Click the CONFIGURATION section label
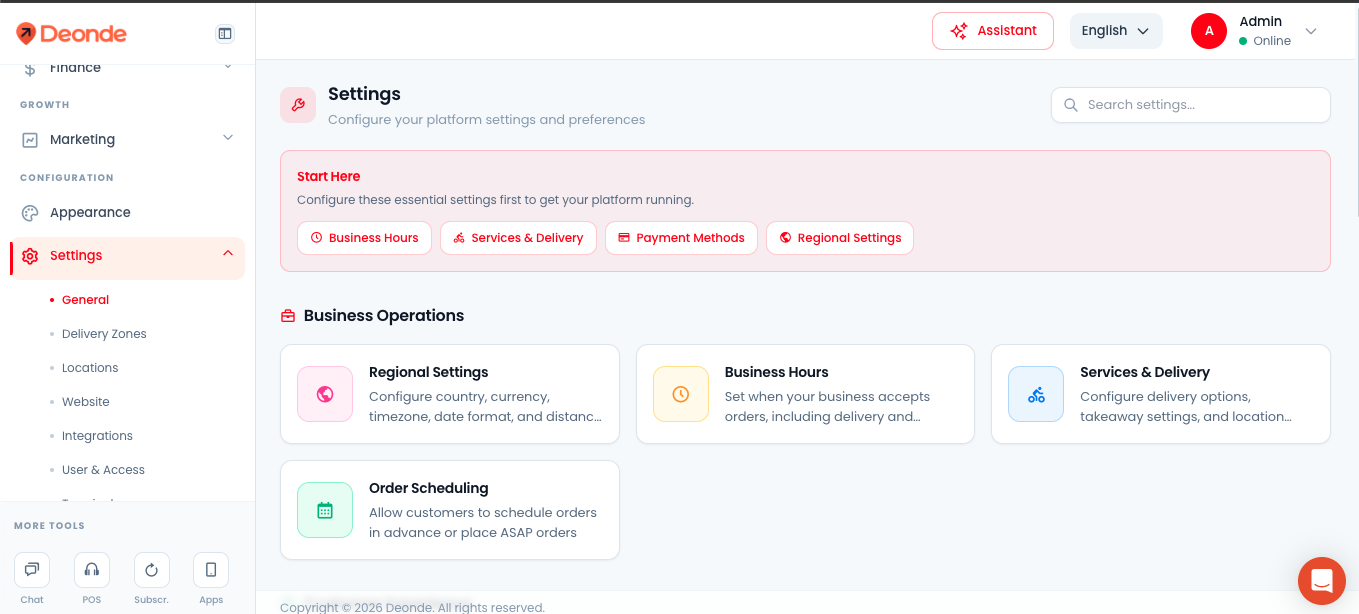The image size is (1359, 614). pos(67,178)
